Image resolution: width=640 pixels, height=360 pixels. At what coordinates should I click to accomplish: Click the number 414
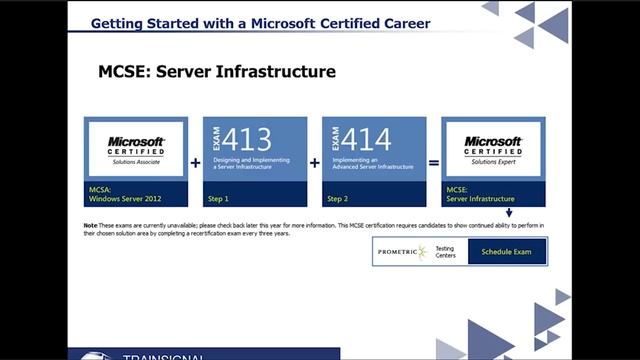[366, 139]
